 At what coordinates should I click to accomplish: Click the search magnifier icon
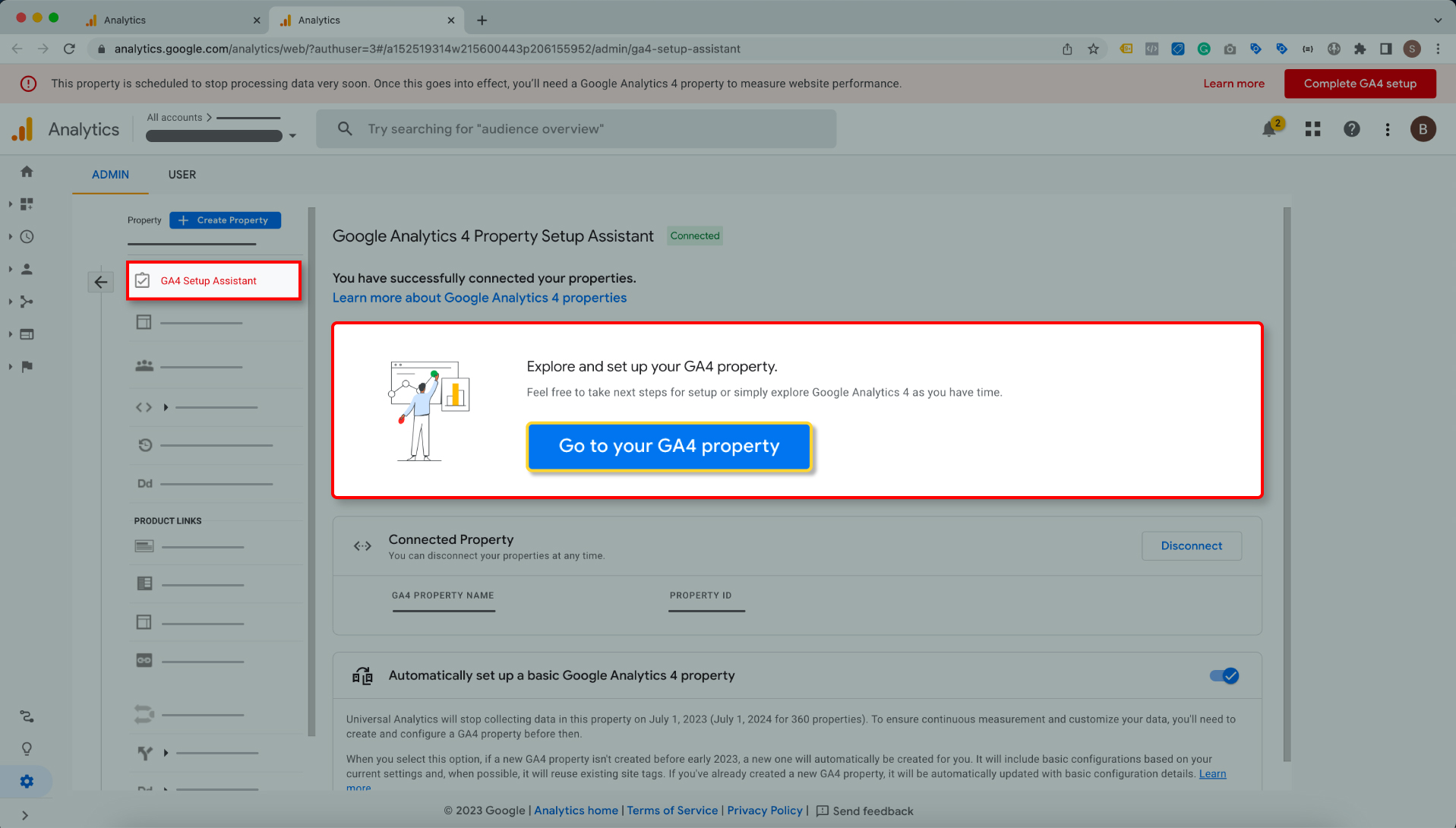(x=345, y=129)
